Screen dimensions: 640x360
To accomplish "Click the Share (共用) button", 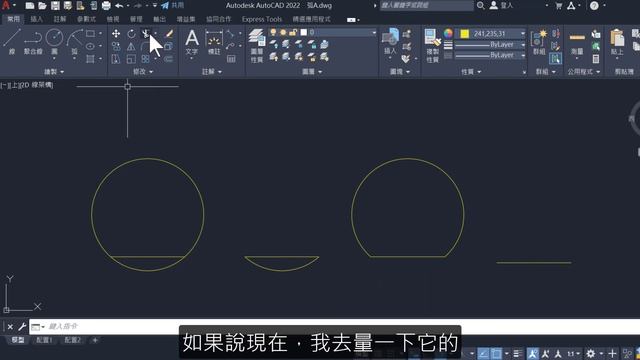I will [x=172, y=5].
